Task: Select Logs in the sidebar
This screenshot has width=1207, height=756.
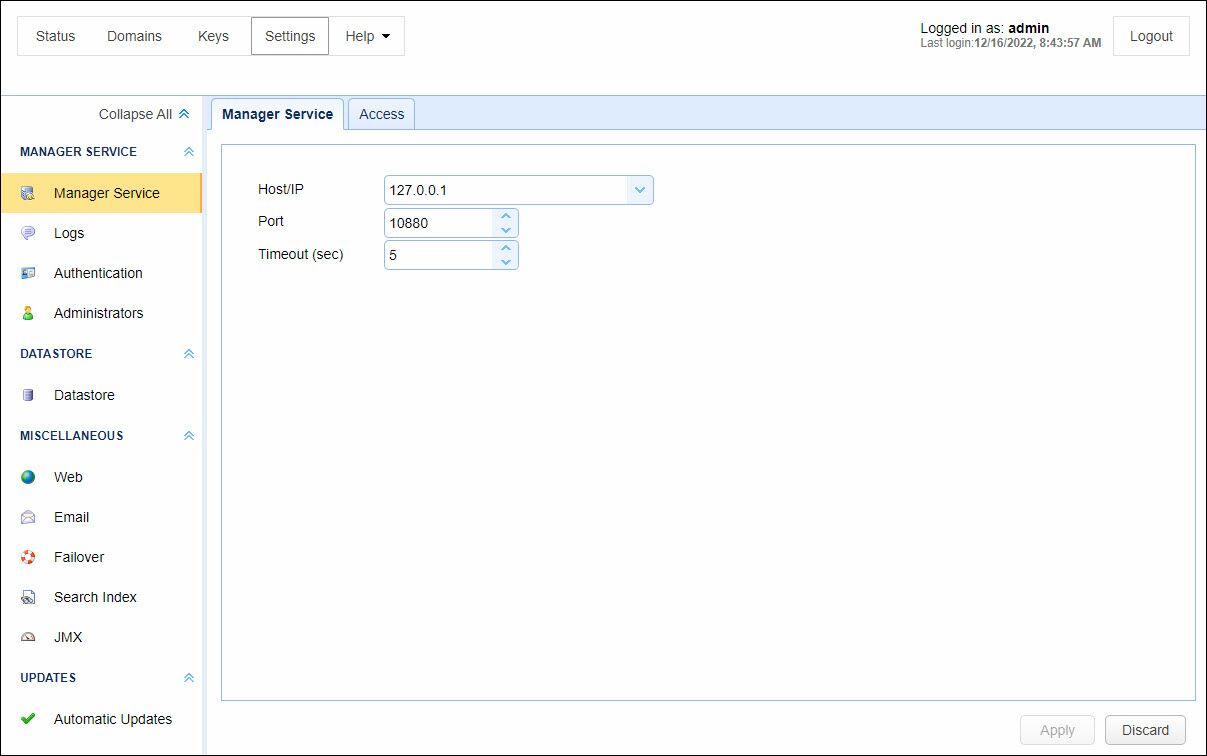Action: coord(101,233)
